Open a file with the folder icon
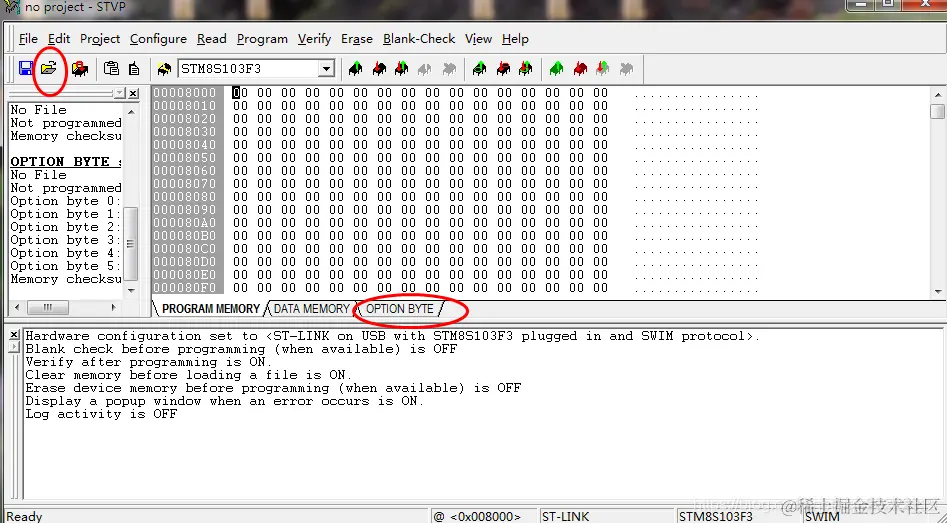The width and height of the screenshot is (947, 523). click(49, 68)
